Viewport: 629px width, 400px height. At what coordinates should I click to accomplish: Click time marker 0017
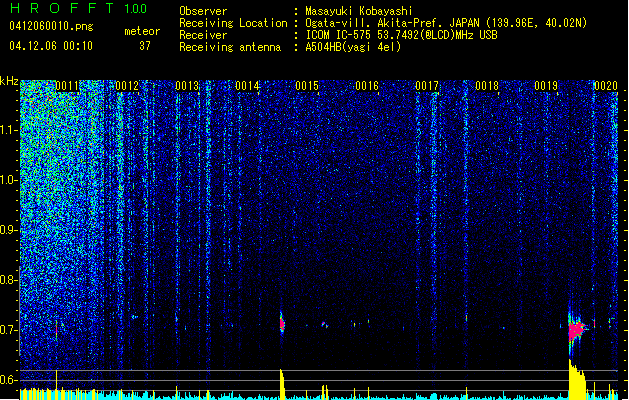(427, 86)
